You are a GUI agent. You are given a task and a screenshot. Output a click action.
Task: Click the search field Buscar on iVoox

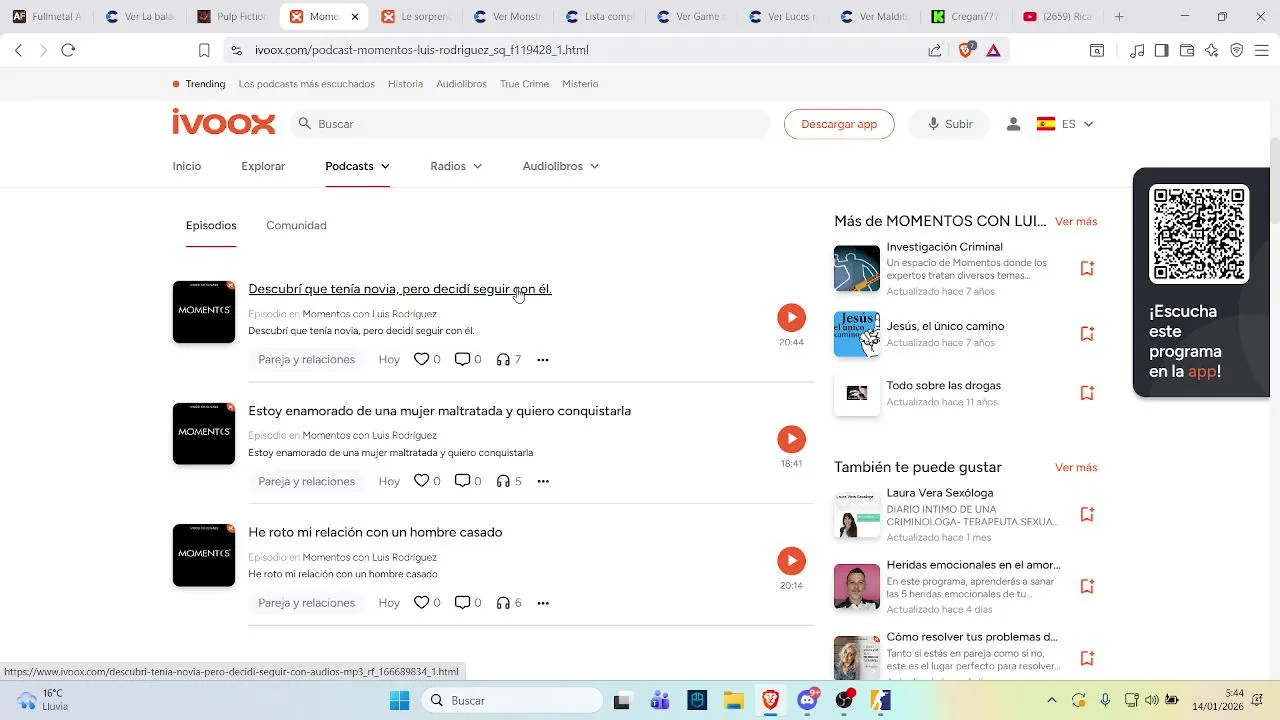530,124
